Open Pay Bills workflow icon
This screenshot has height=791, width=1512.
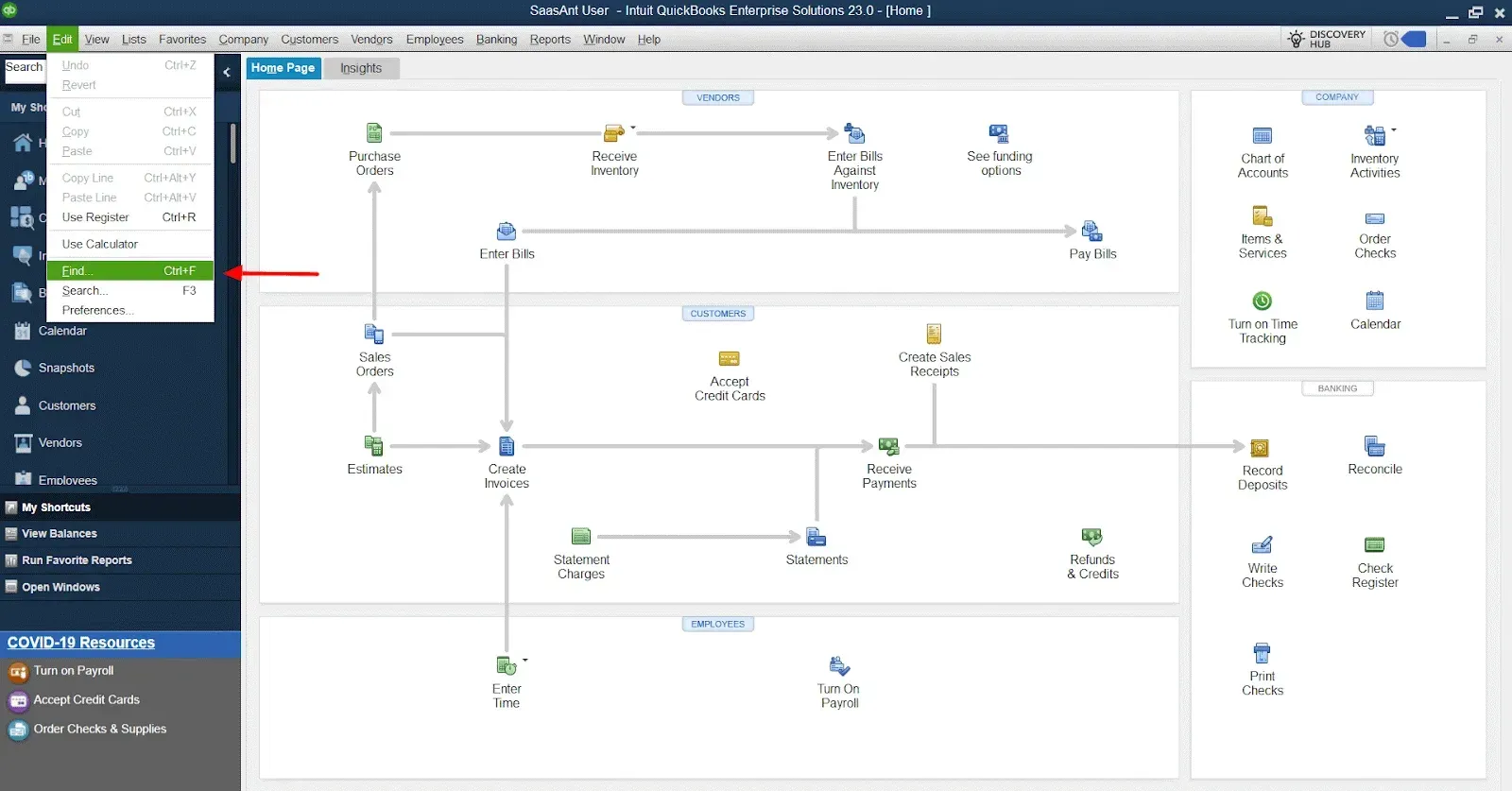[x=1091, y=232]
